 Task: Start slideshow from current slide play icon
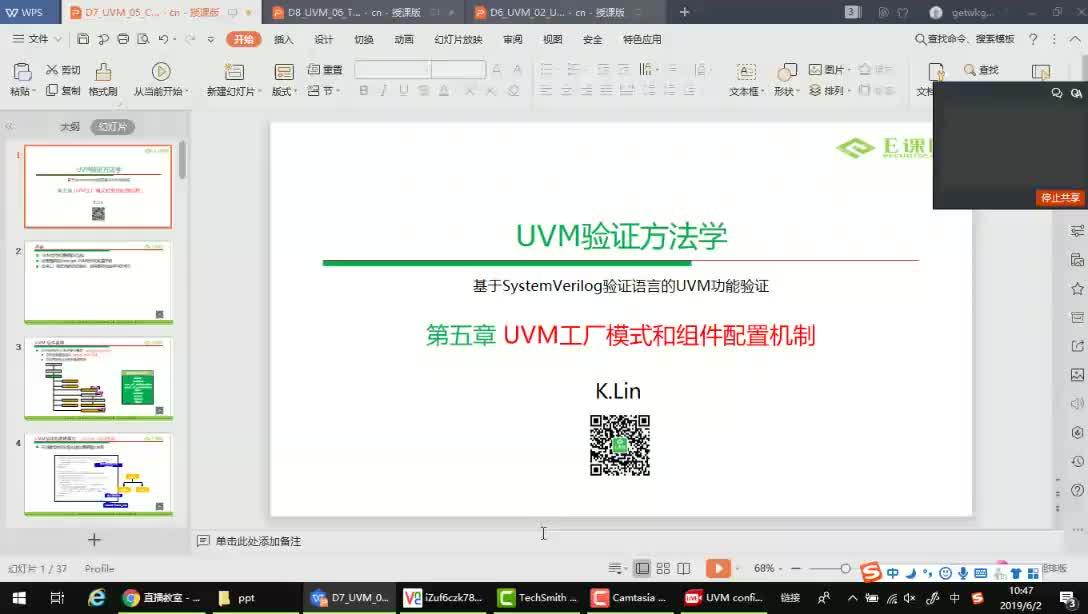coord(161,71)
